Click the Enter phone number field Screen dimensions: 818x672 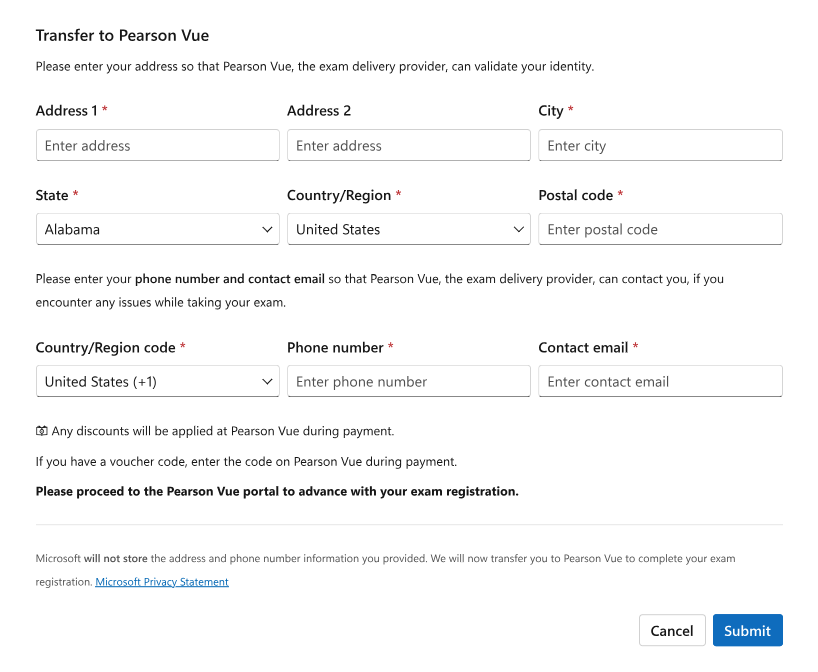[408, 381]
